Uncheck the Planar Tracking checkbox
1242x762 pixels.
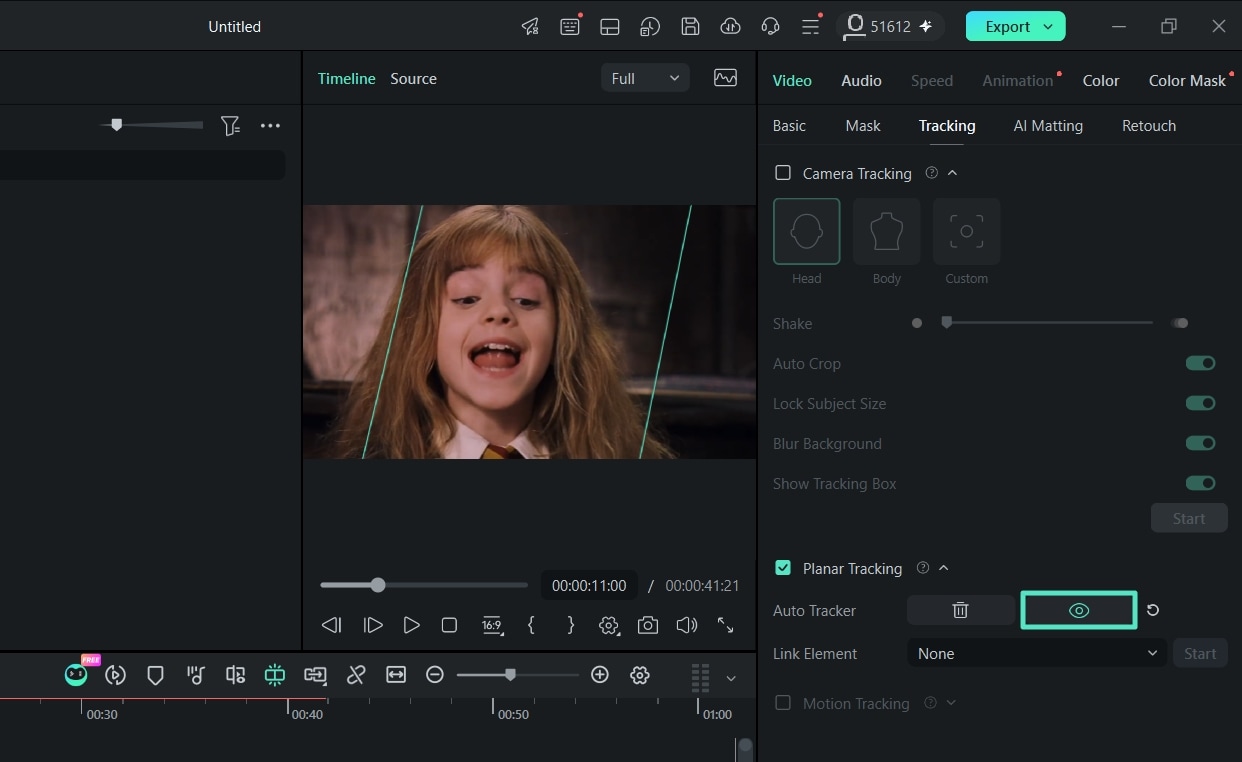tap(783, 568)
